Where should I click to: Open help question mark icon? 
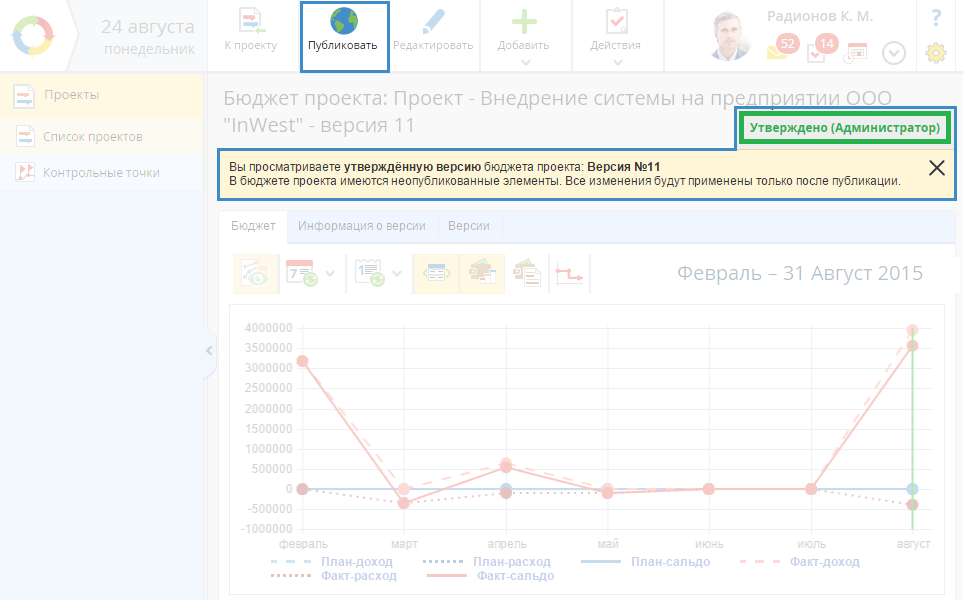pyautogui.click(x=936, y=18)
